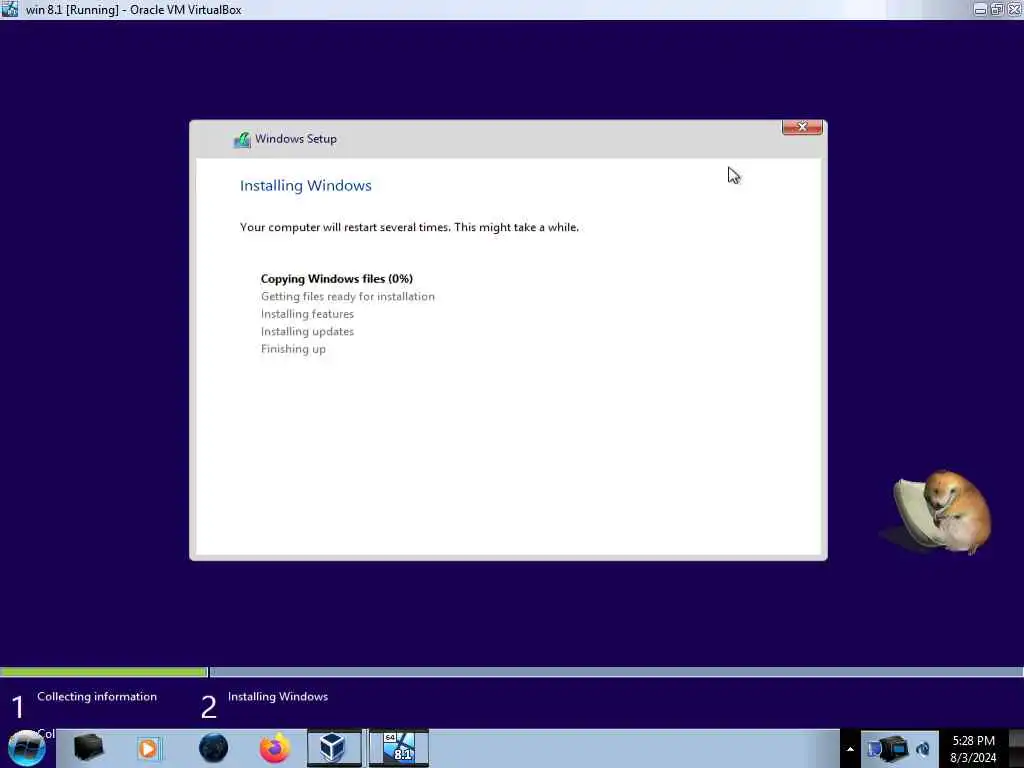The height and width of the screenshot is (768, 1024).
Task: Click the Installing Windows heading
Action: [x=306, y=185]
